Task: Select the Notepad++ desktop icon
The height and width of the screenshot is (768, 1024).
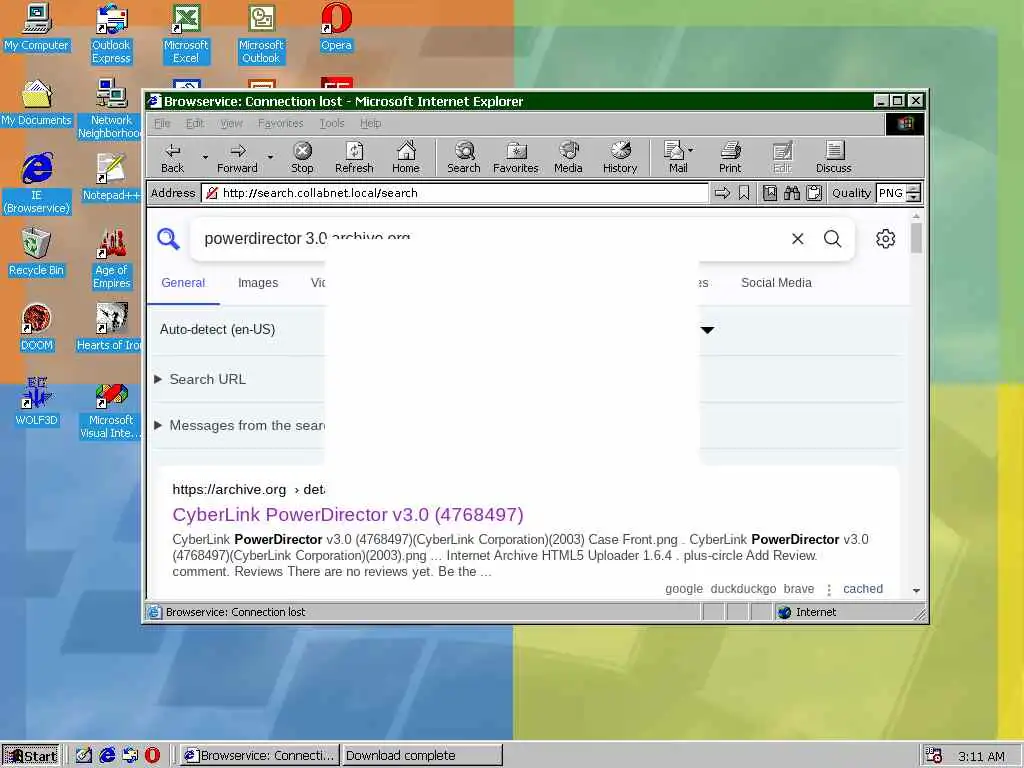Action: point(111,177)
